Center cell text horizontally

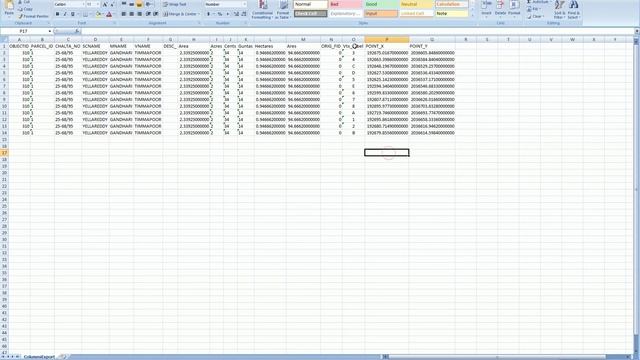pos(131,14)
